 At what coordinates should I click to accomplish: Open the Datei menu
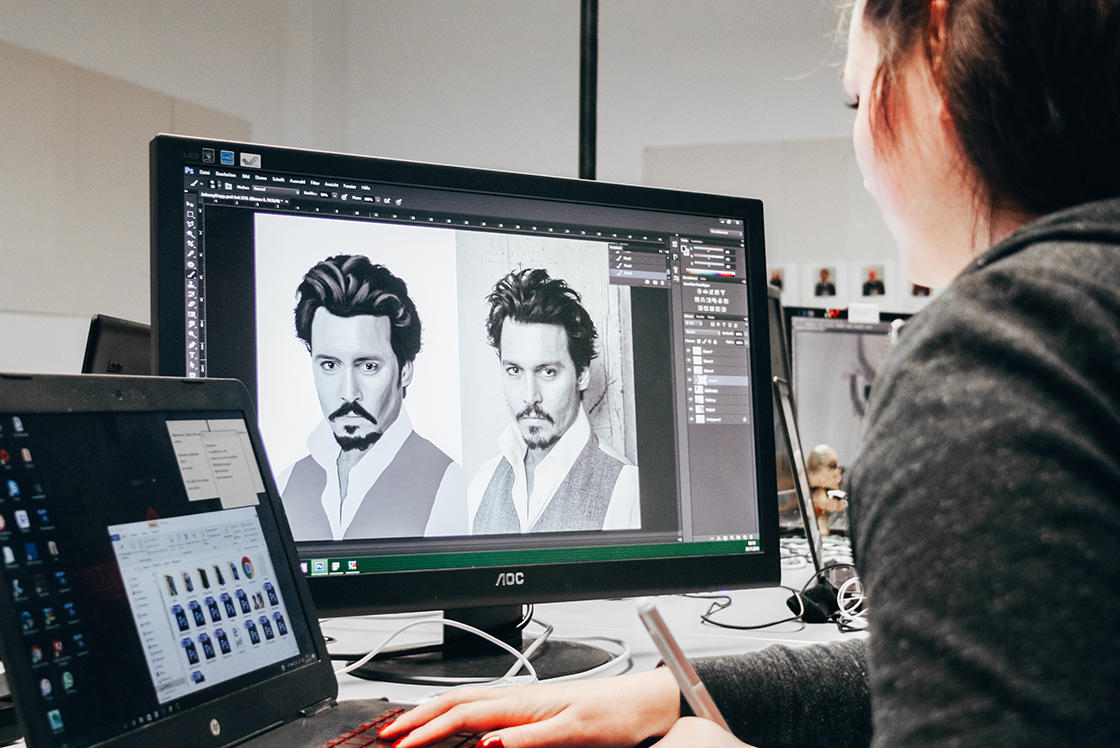204,172
